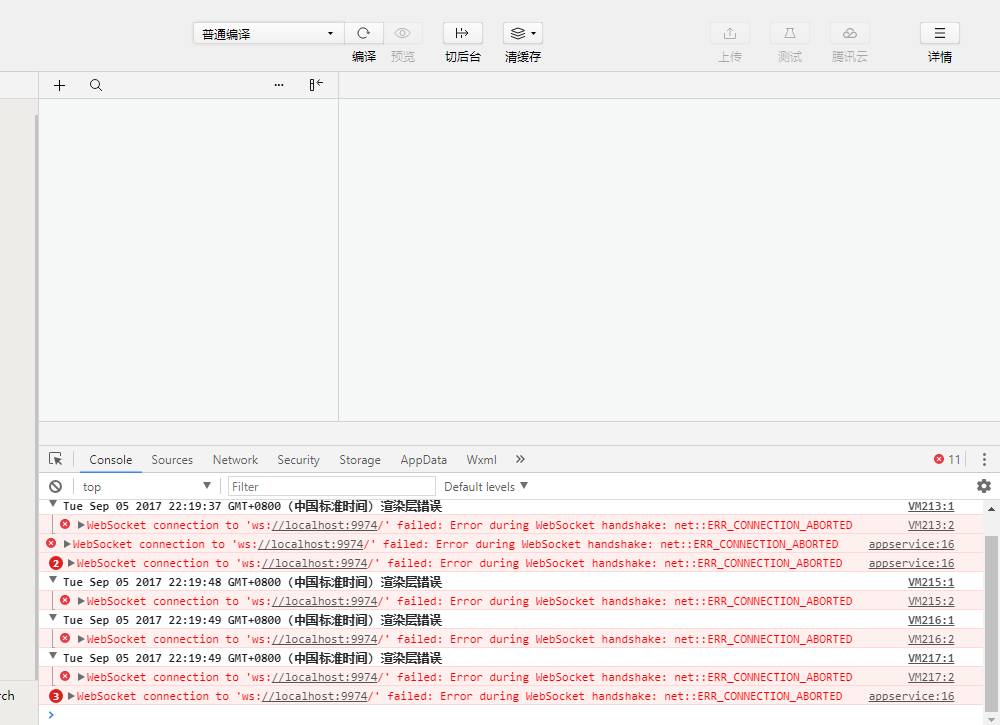Switch to the Storage tab
The height and width of the screenshot is (725, 1000).
coord(360,460)
